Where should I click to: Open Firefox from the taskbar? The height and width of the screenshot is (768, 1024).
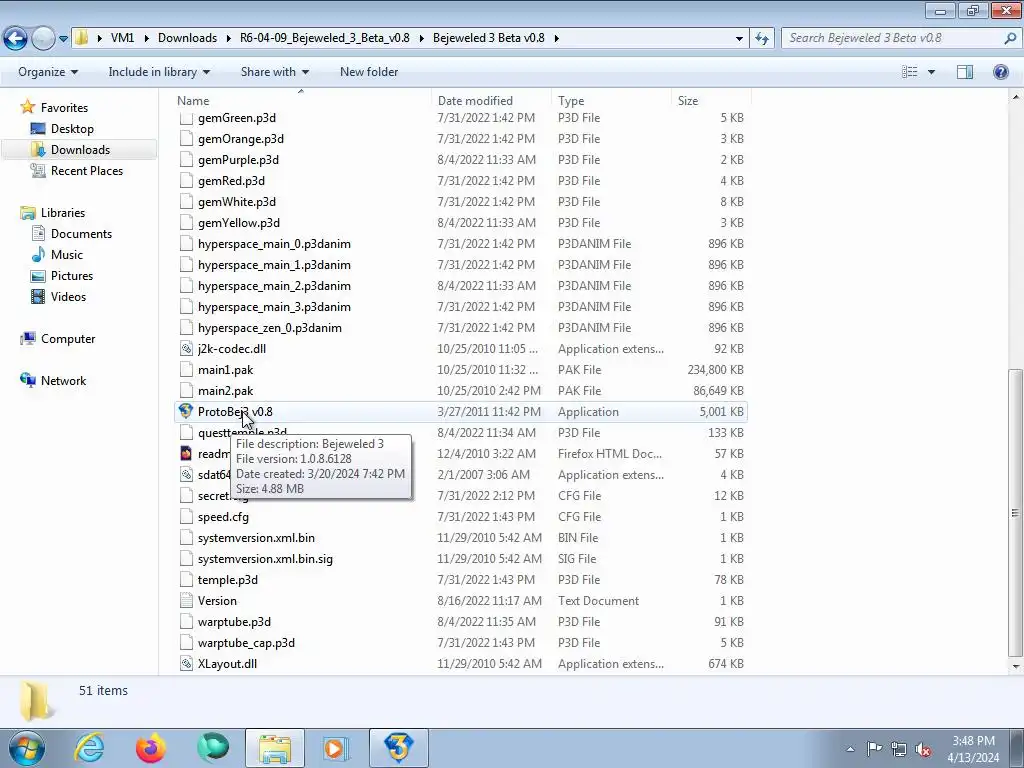[x=151, y=748]
